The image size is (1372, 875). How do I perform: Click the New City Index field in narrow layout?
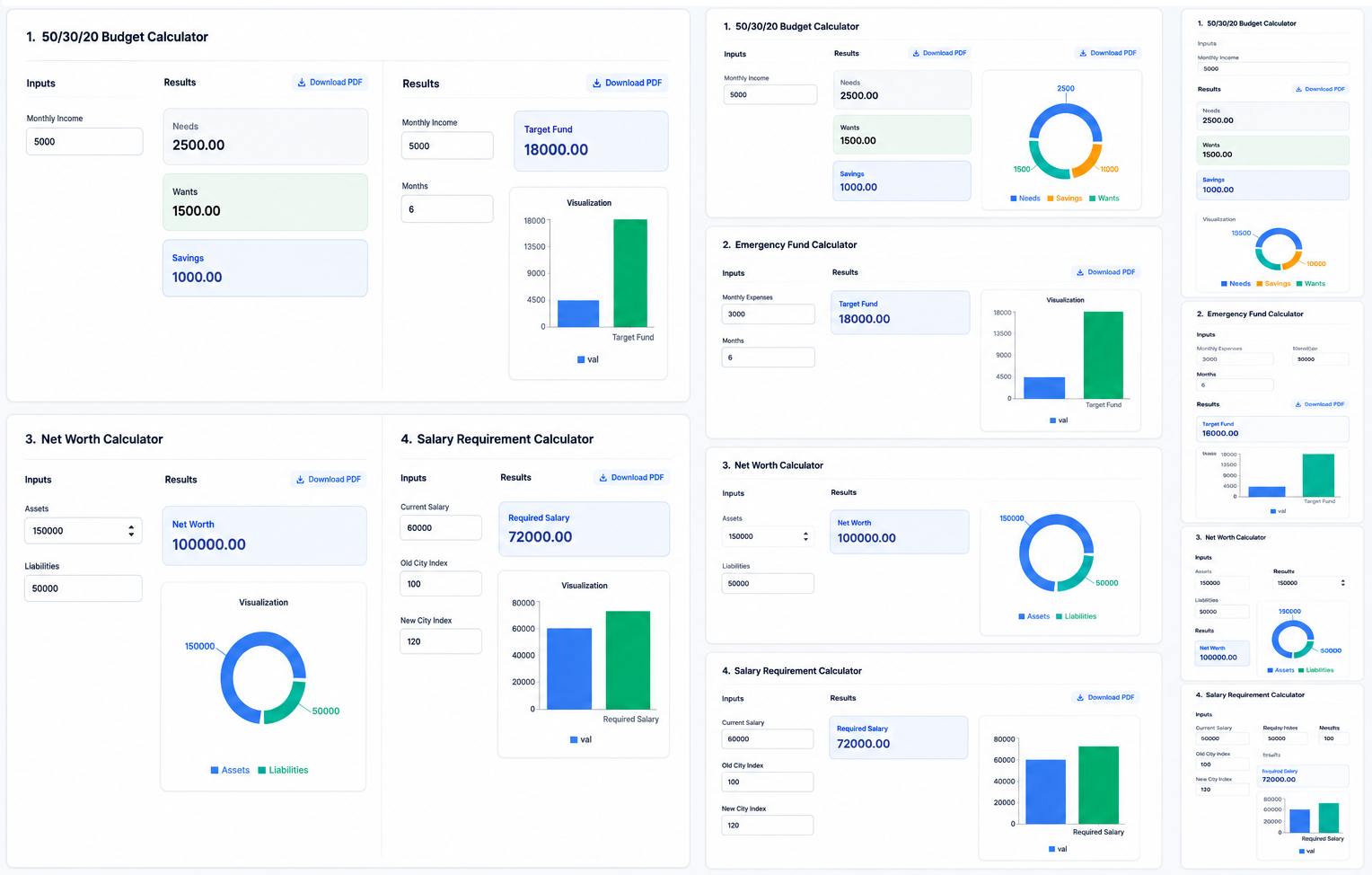1222,790
